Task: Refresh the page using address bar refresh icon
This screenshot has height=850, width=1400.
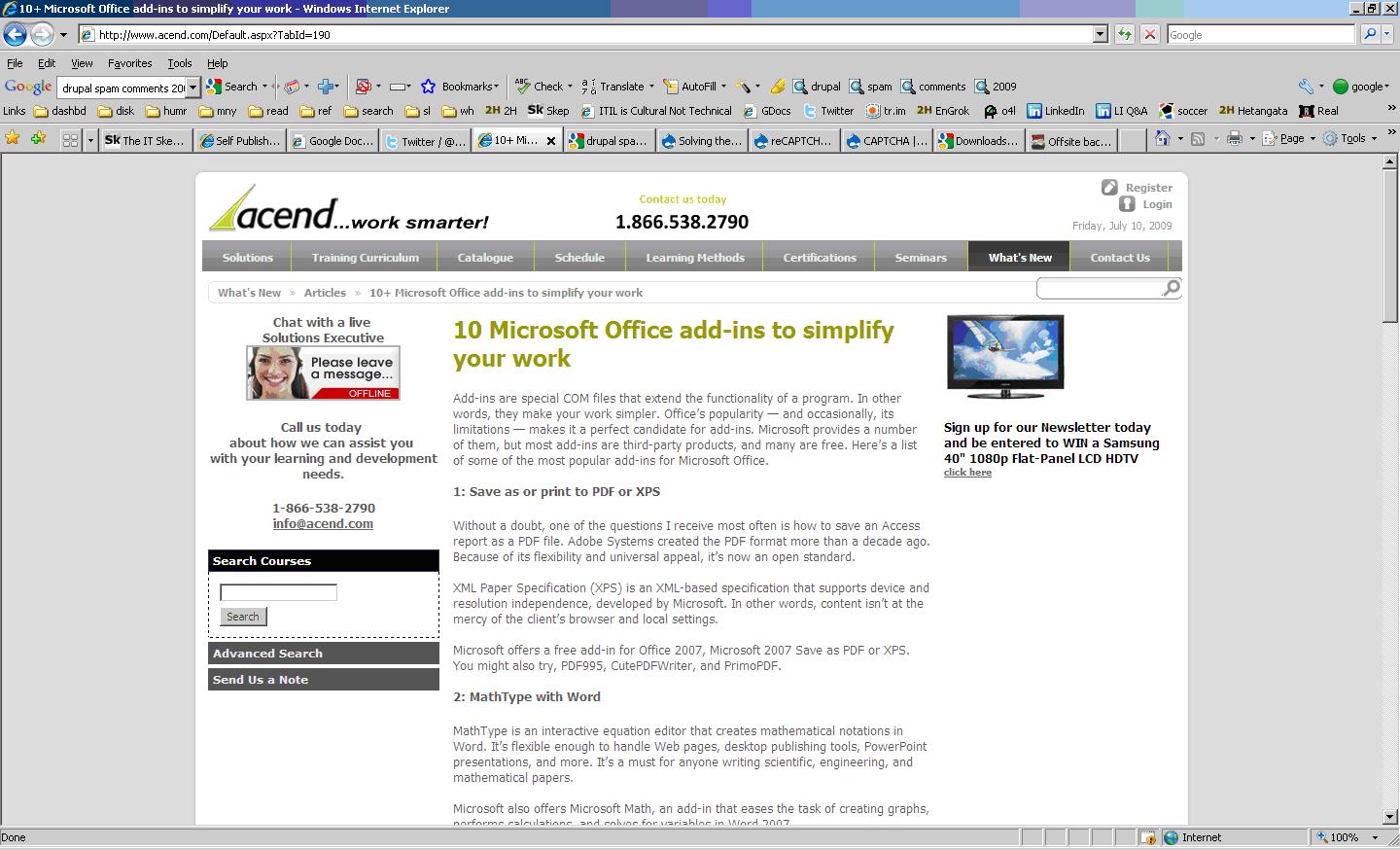Action: 1125,34
